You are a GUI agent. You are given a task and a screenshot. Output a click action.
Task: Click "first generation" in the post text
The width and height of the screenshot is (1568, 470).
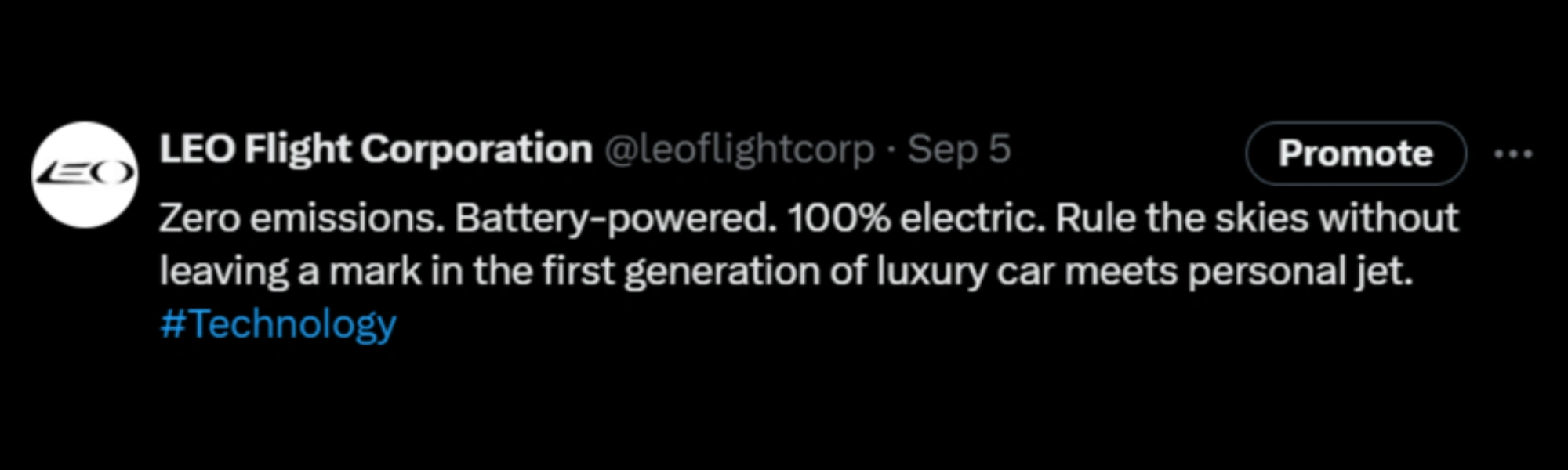coord(681,271)
